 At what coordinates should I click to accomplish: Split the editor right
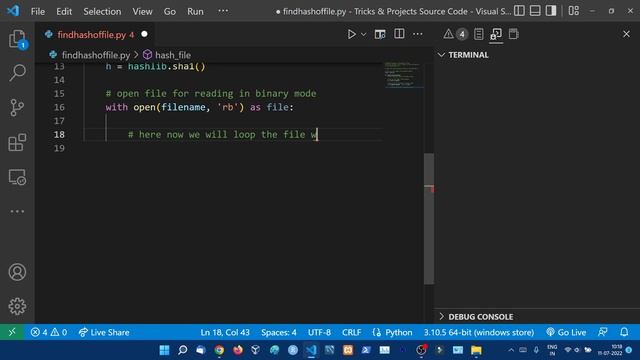[x=399, y=34]
